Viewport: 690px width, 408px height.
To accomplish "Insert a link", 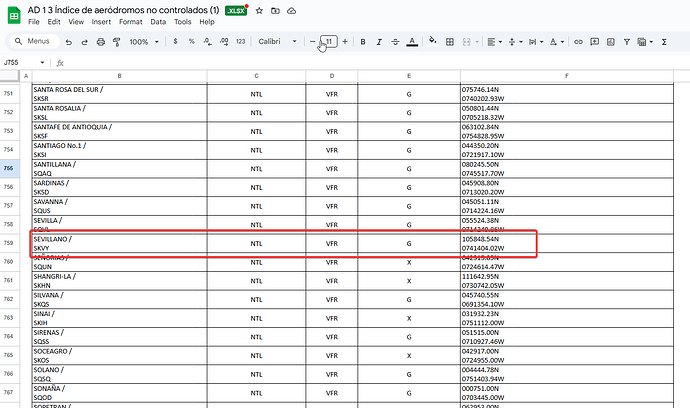I will [578, 42].
